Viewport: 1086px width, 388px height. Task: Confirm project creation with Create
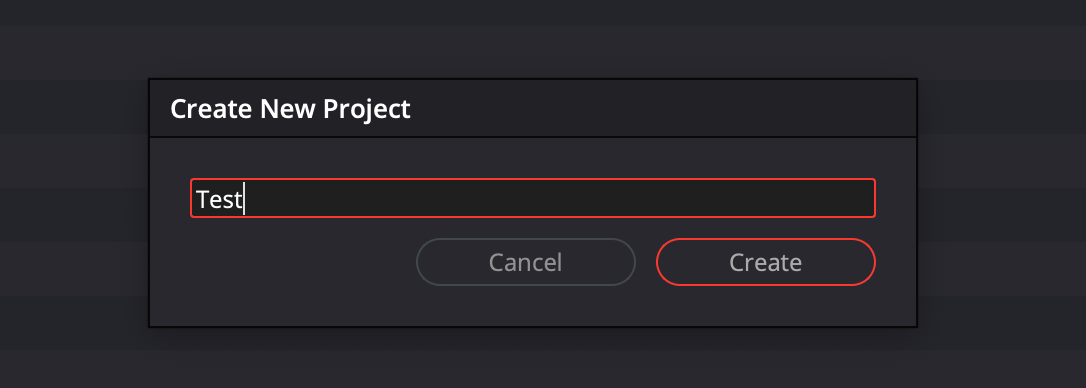coord(765,262)
